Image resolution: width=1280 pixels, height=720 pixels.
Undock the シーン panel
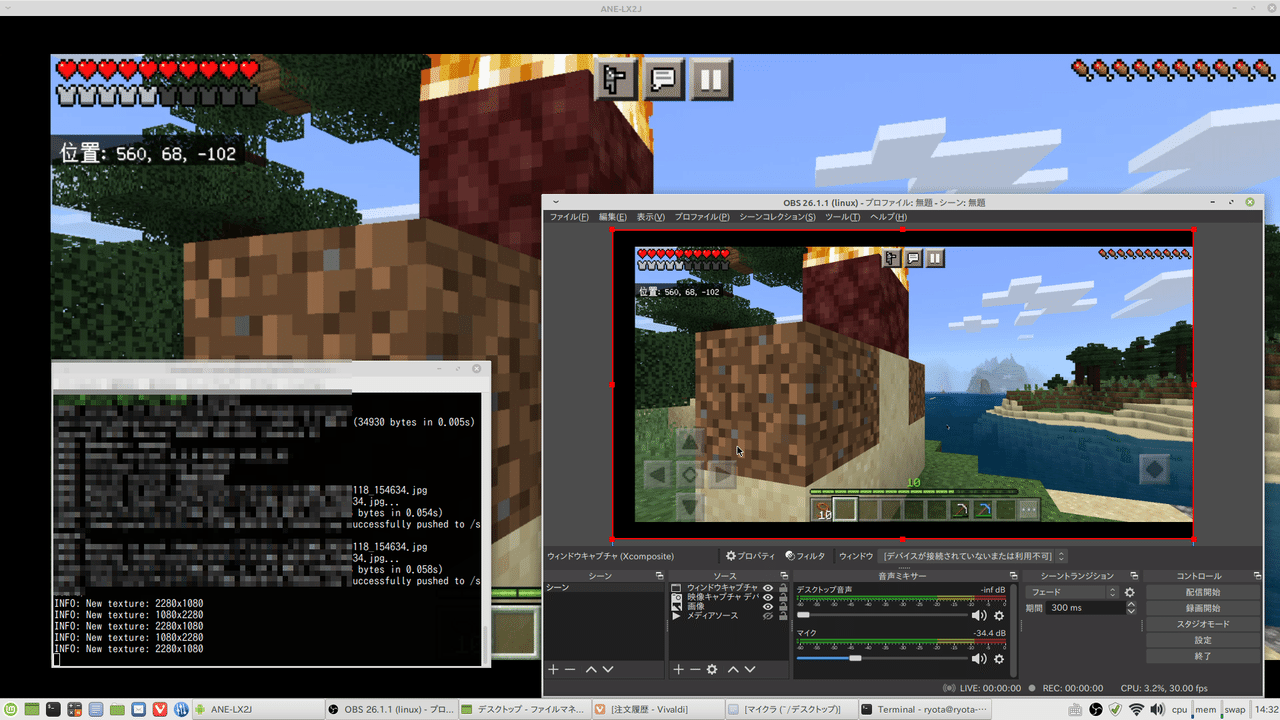(x=659, y=576)
